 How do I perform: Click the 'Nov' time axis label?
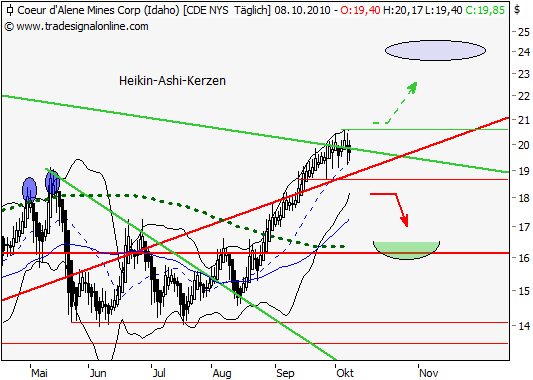(x=429, y=373)
